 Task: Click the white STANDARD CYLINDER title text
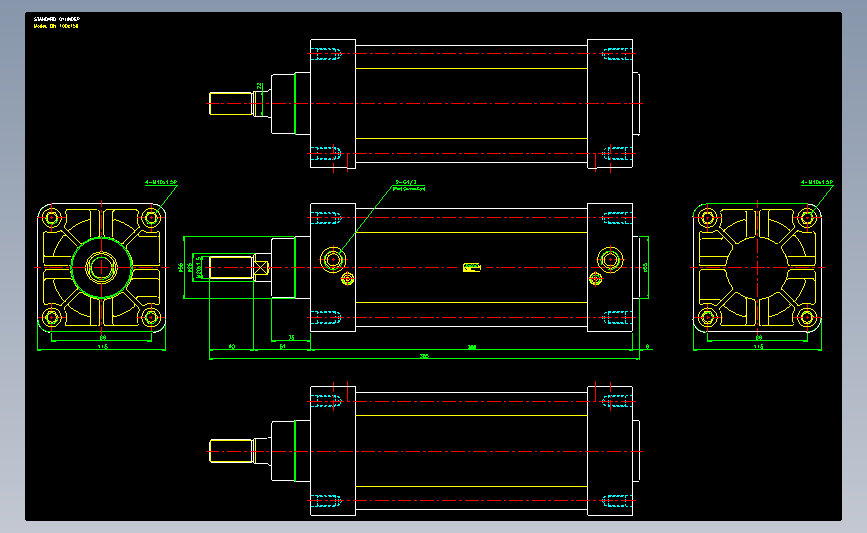coord(56,19)
